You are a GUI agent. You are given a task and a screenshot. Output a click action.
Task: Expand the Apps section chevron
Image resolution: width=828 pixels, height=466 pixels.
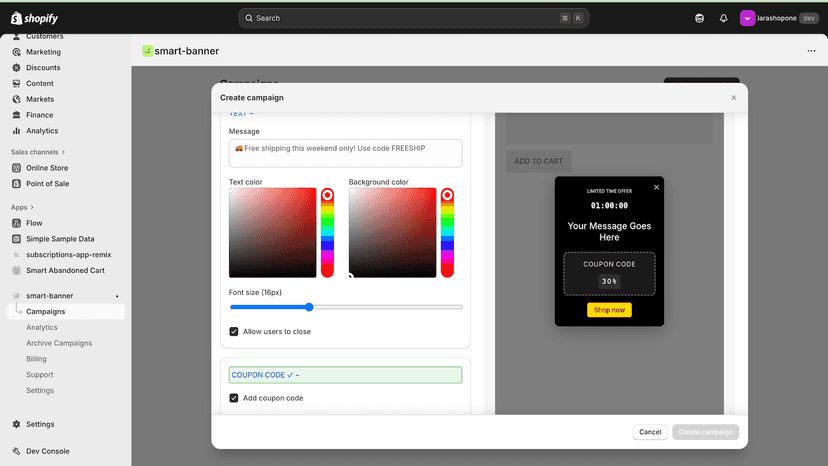click(x=32, y=207)
